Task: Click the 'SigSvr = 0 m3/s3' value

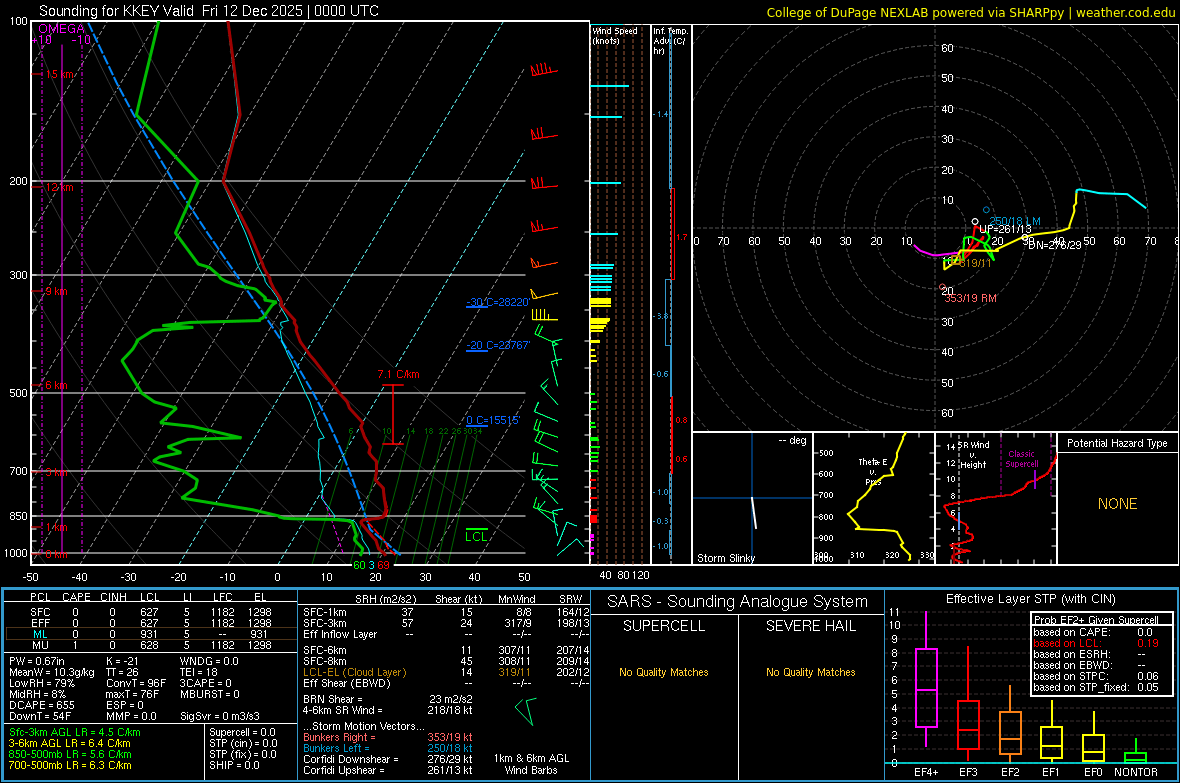Action: (x=220, y=716)
